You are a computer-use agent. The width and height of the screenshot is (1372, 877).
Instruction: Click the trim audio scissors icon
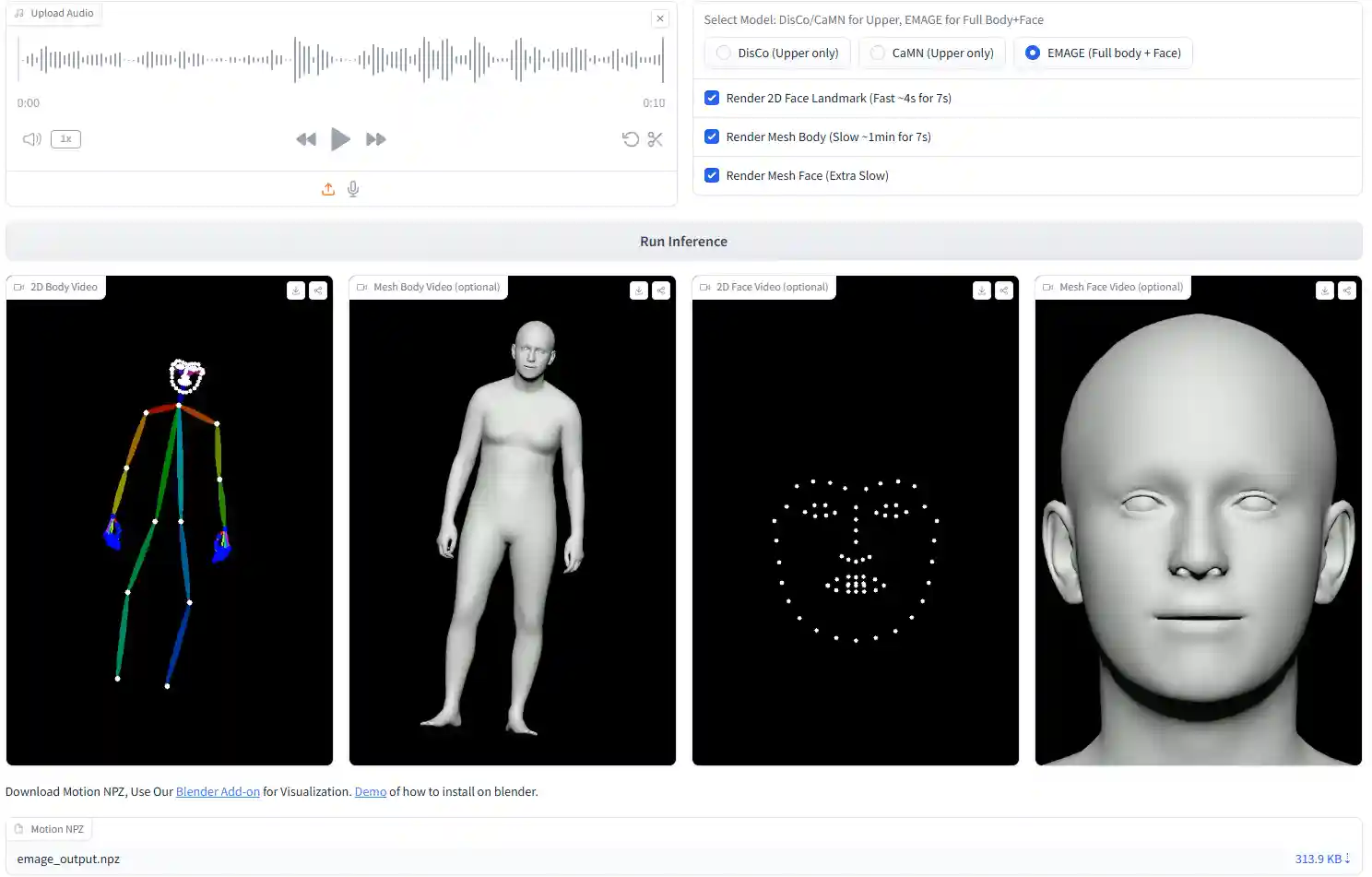pyautogui.click(x=656, y=139)
